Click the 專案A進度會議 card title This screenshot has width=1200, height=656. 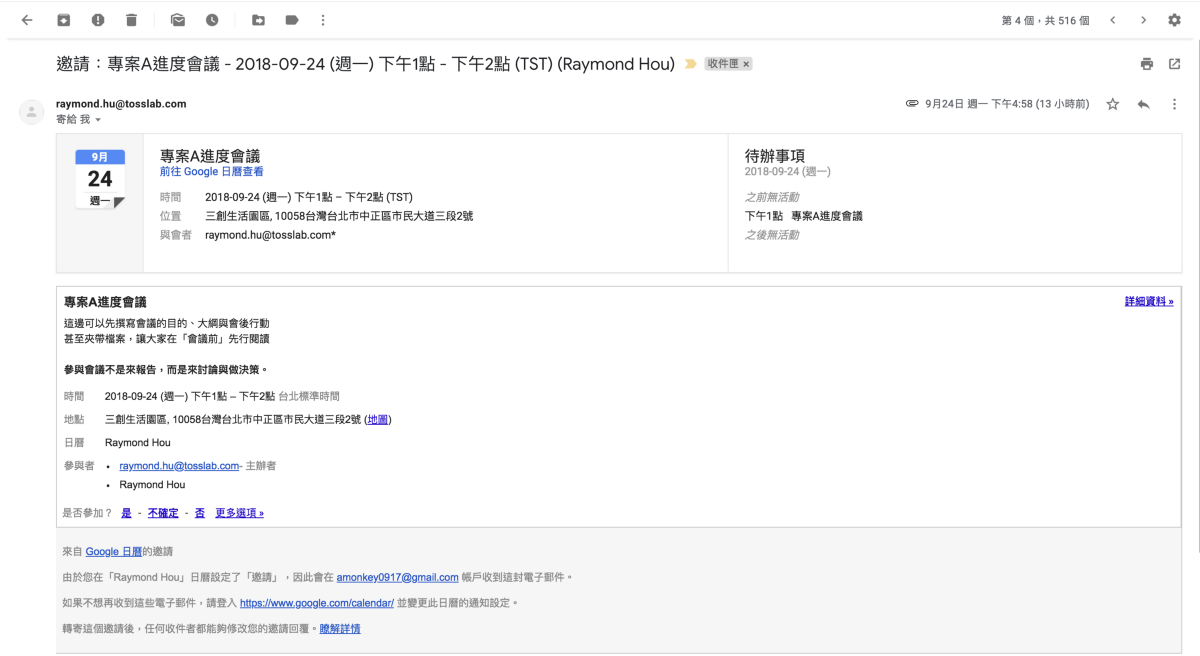coord(210,156)
